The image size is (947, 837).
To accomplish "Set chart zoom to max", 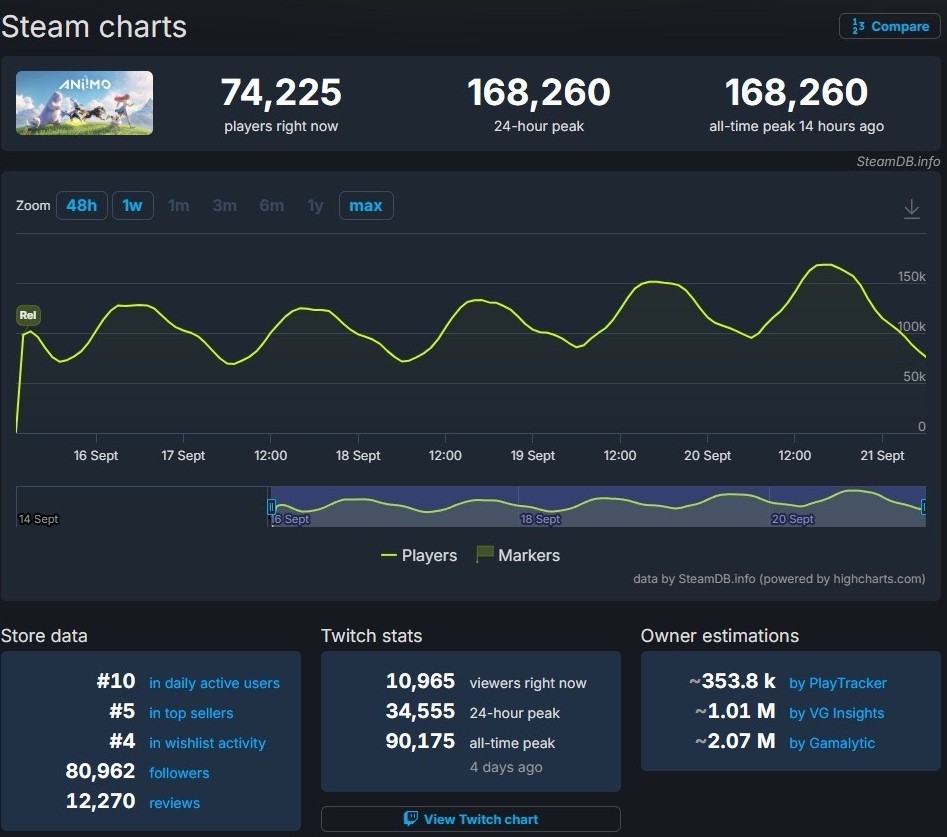I will click(366, 205).
